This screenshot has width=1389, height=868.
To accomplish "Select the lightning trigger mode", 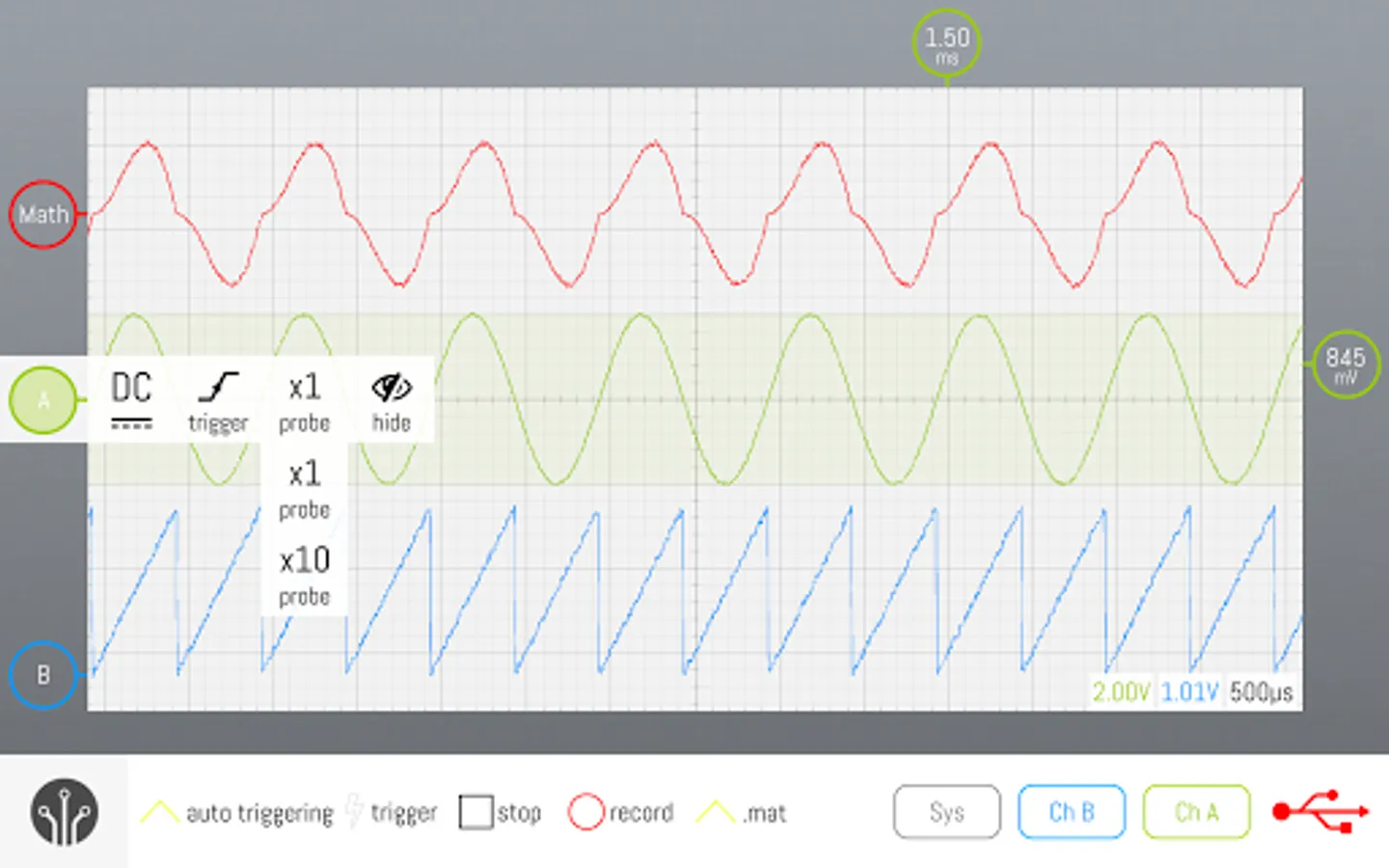I will tap(392, 812).
